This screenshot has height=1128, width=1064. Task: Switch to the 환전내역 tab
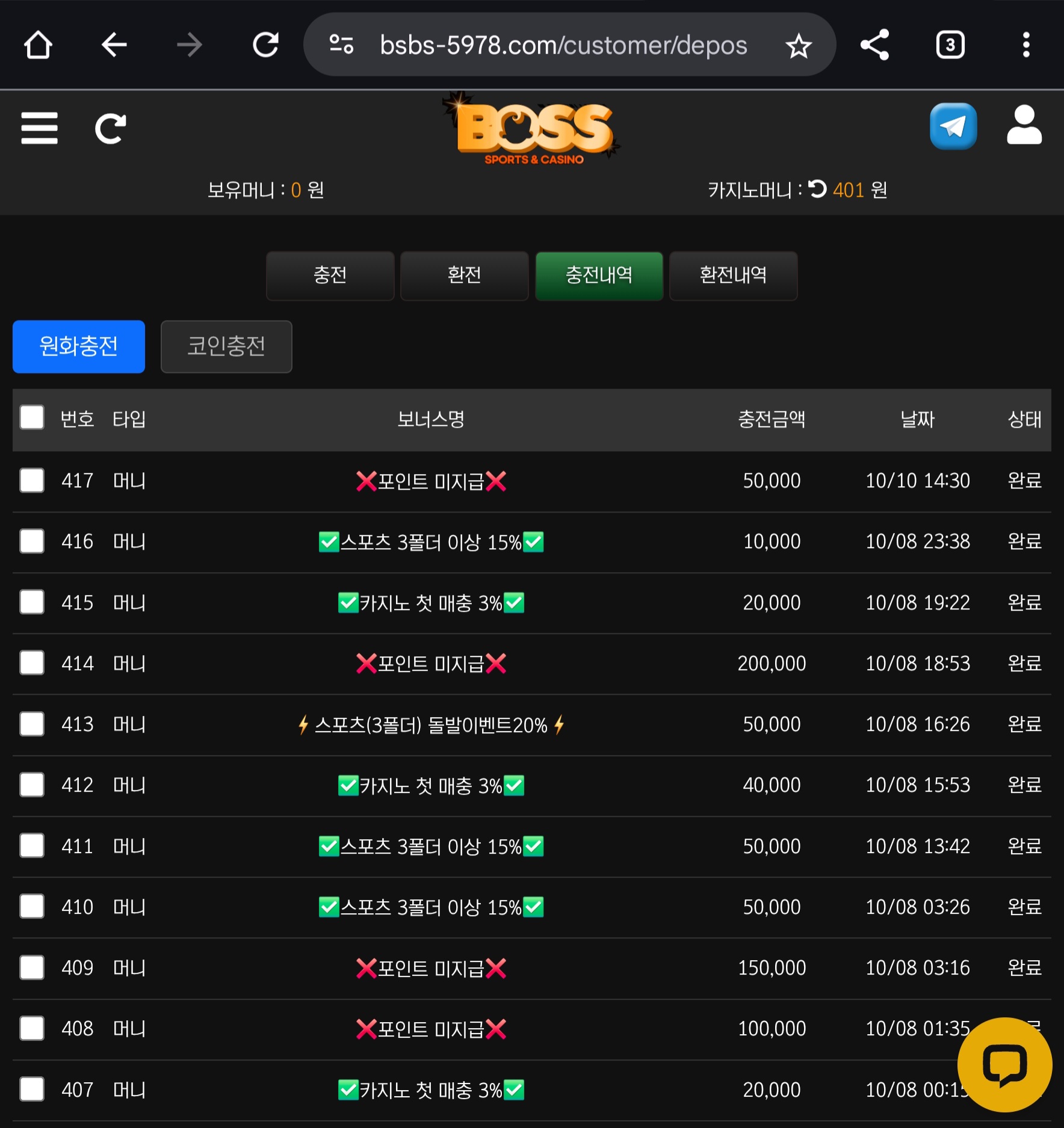733,276
